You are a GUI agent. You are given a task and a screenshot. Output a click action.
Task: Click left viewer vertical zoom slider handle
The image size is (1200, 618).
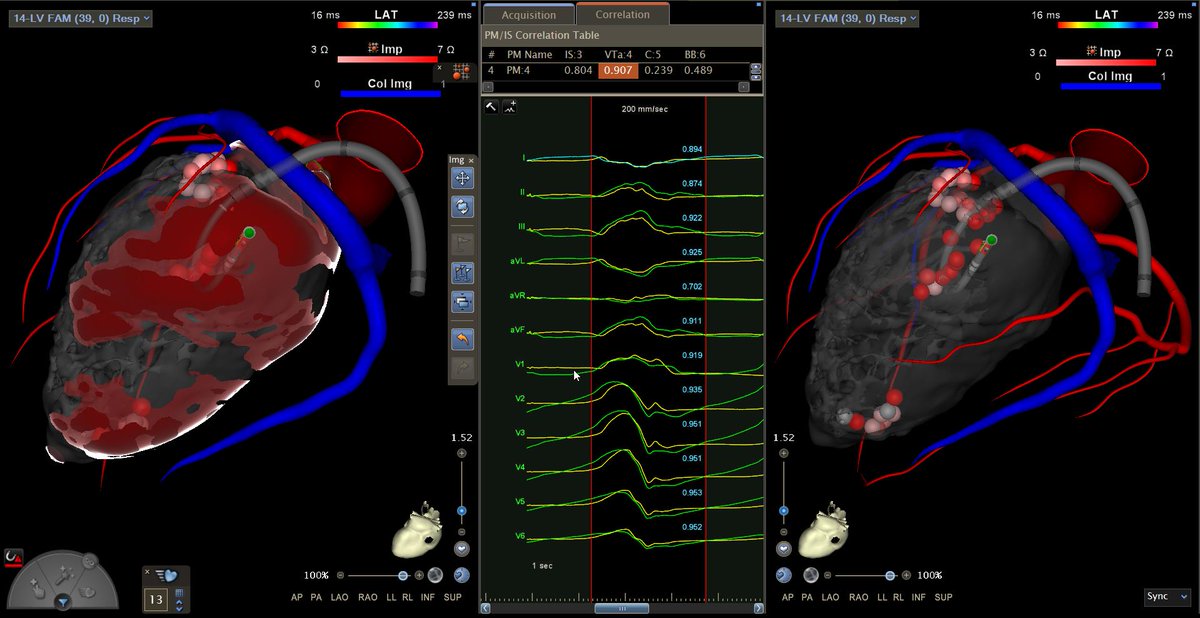[x=462, y=511]
